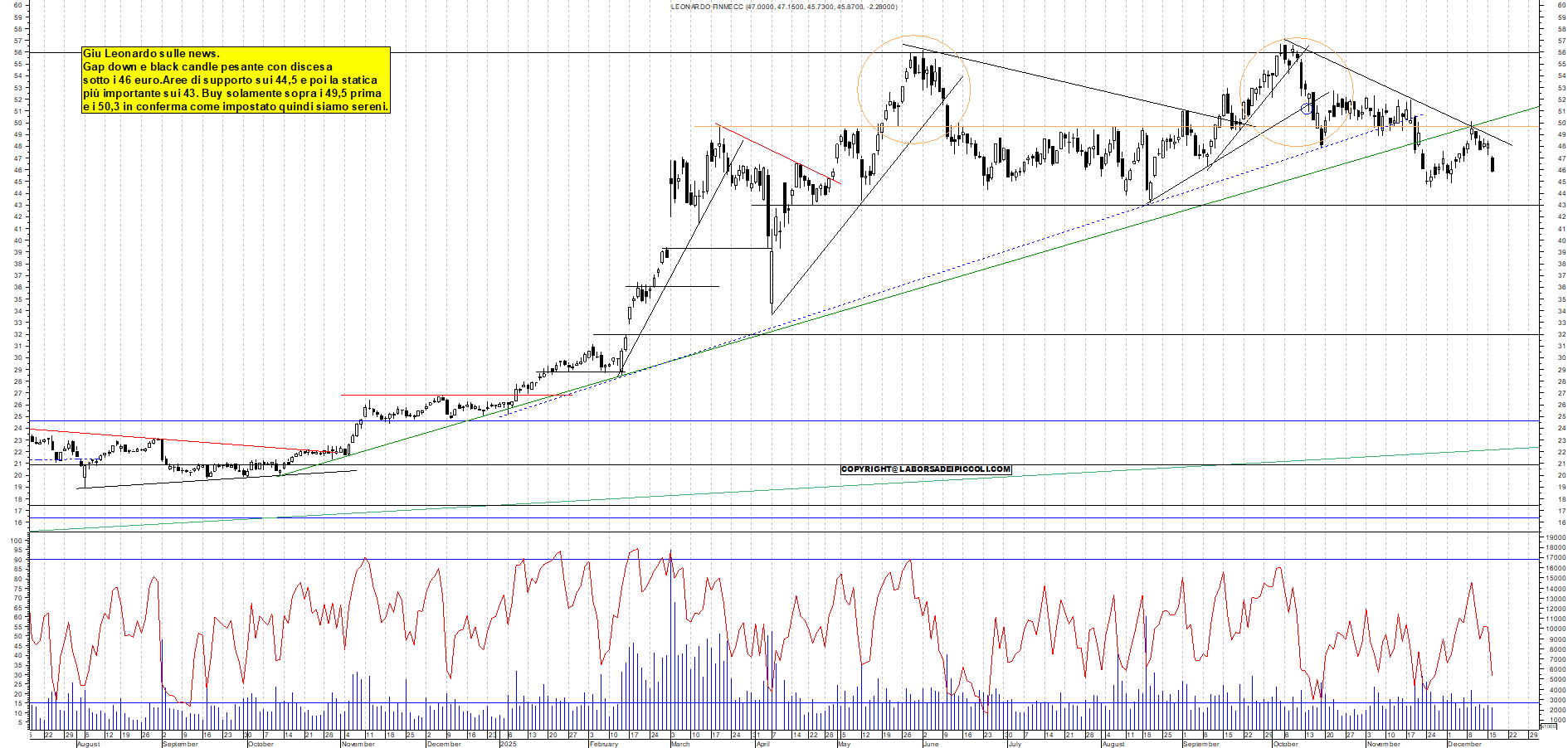1568x748 pixels.
Task: Select the 2025 year marker on timeline
Action: pos(508,744)
